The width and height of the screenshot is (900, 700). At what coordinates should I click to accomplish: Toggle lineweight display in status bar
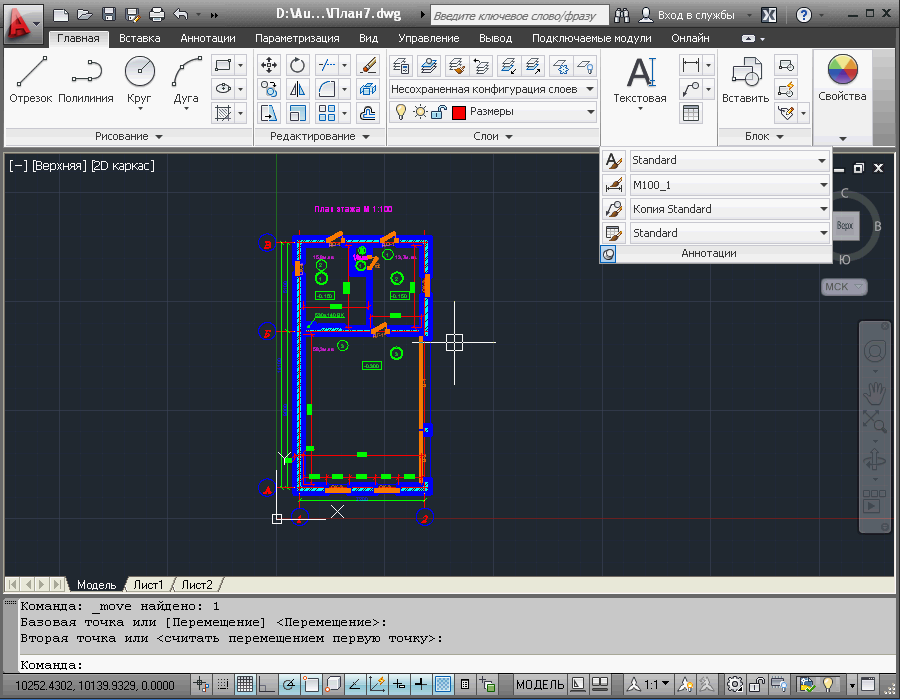coord(421,684)
